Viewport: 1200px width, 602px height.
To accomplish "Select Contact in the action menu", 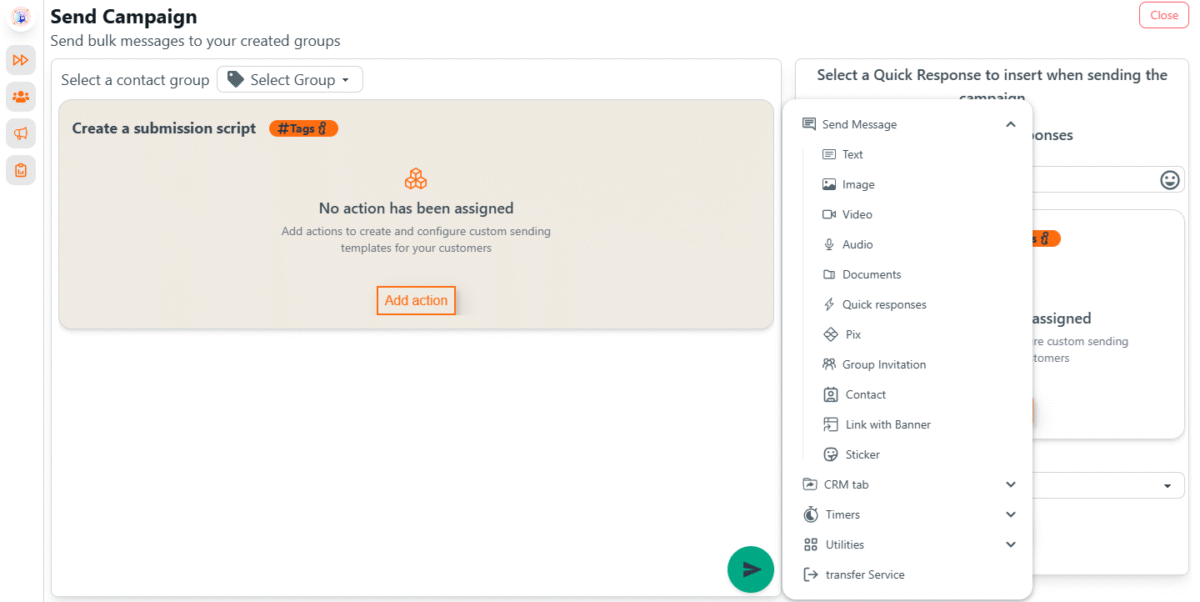I will click(x=865, y=395).
